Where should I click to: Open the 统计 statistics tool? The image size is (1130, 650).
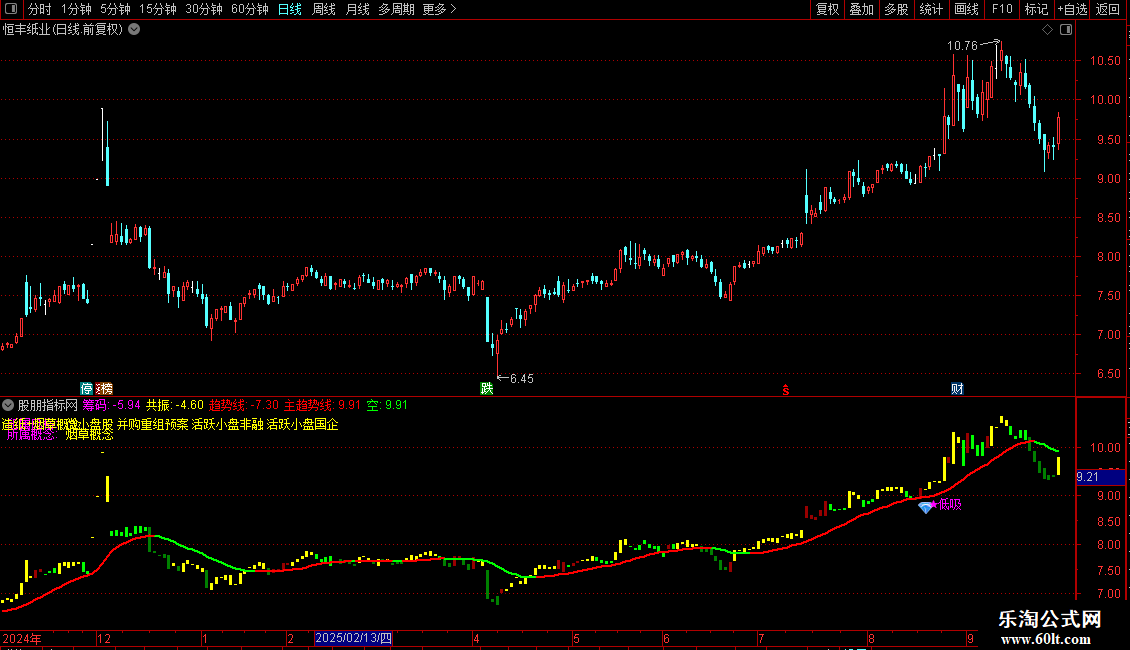[930, 9]
